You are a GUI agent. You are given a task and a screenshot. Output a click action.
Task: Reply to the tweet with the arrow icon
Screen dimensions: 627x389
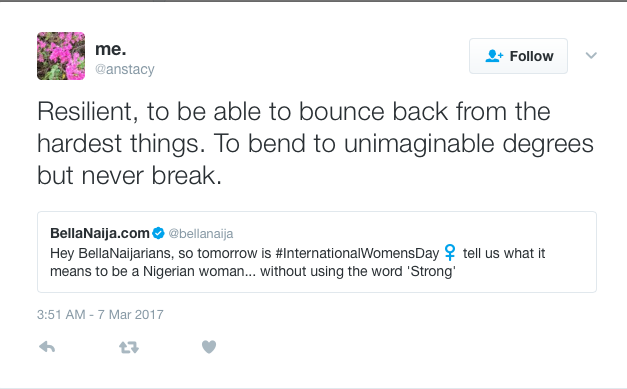point(47,347)
